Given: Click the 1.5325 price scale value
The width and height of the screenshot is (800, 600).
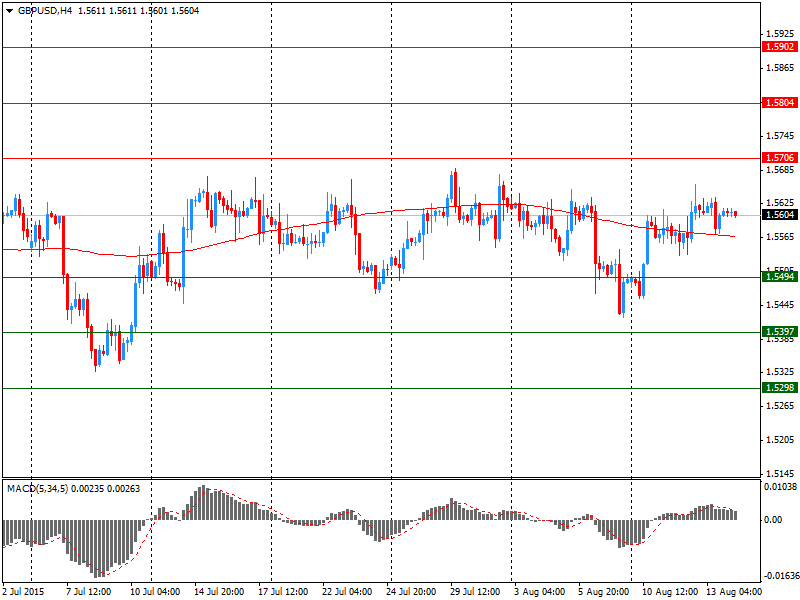Looking at the screenshot, I should (781, 372).
